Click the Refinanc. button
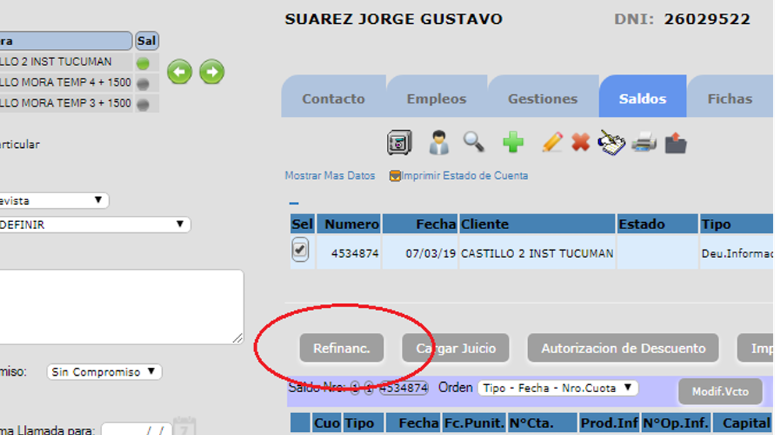 point(341,349)
